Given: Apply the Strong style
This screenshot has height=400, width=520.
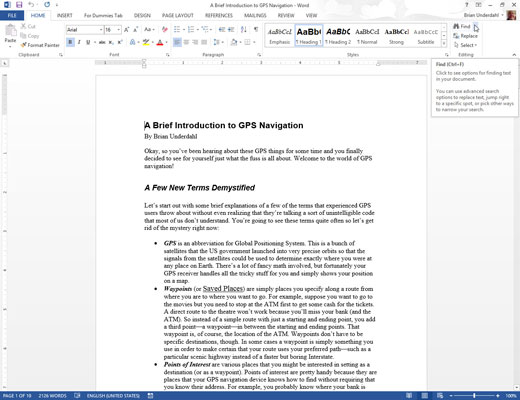Looking at the screenshot, I should [396, 35].
